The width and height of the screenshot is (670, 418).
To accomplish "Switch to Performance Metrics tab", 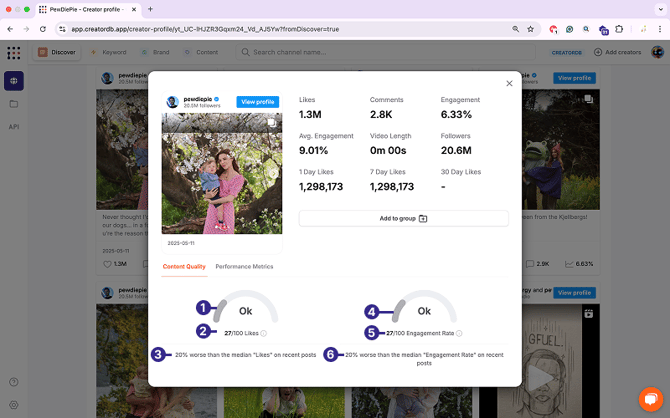I will click(x=244, y=266).
